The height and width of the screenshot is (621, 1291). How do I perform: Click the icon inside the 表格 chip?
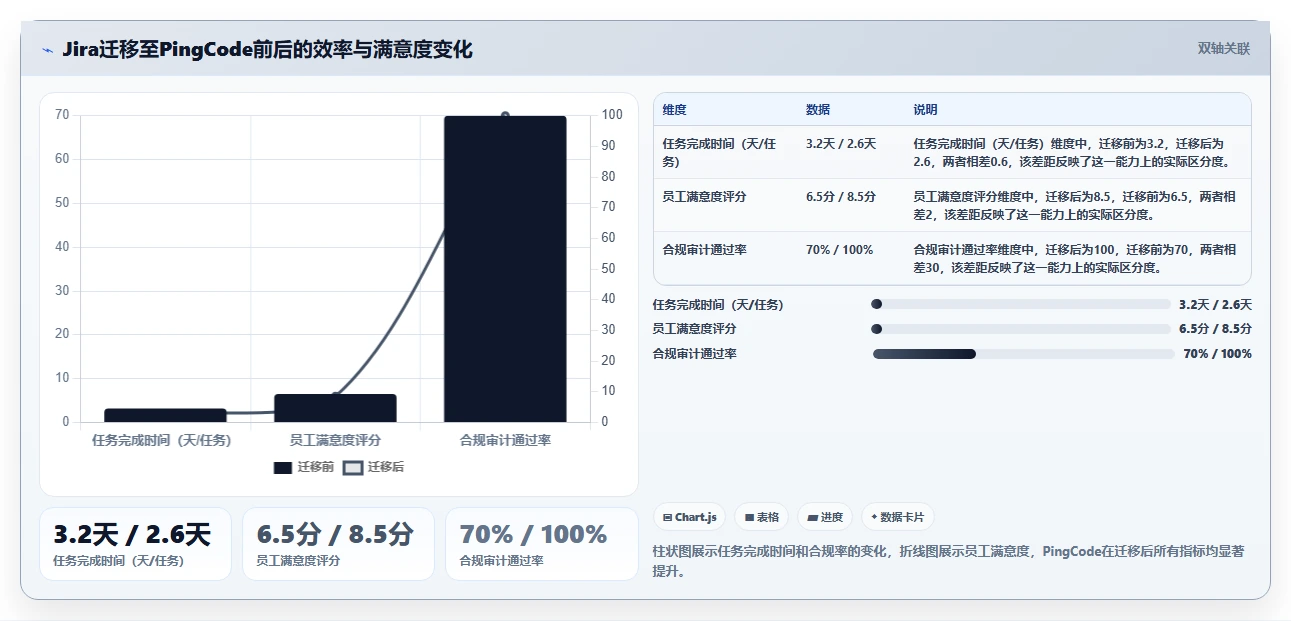coord(749,518)
